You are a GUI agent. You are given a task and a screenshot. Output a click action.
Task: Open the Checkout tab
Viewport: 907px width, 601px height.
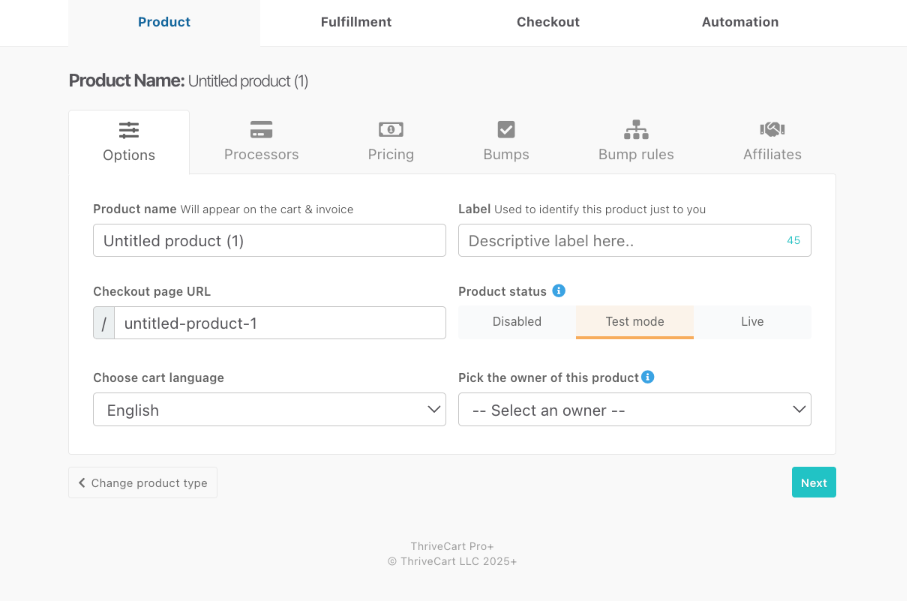pos(548,22)
